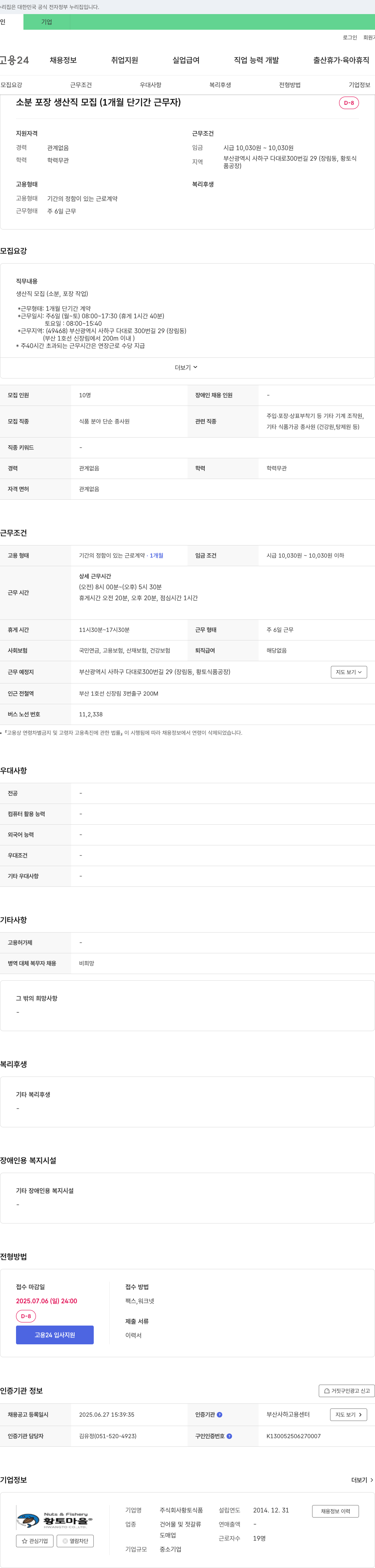Click break time 11시30분~17시30분
This screenshot has height=1568, width=375.
(104, 630)
